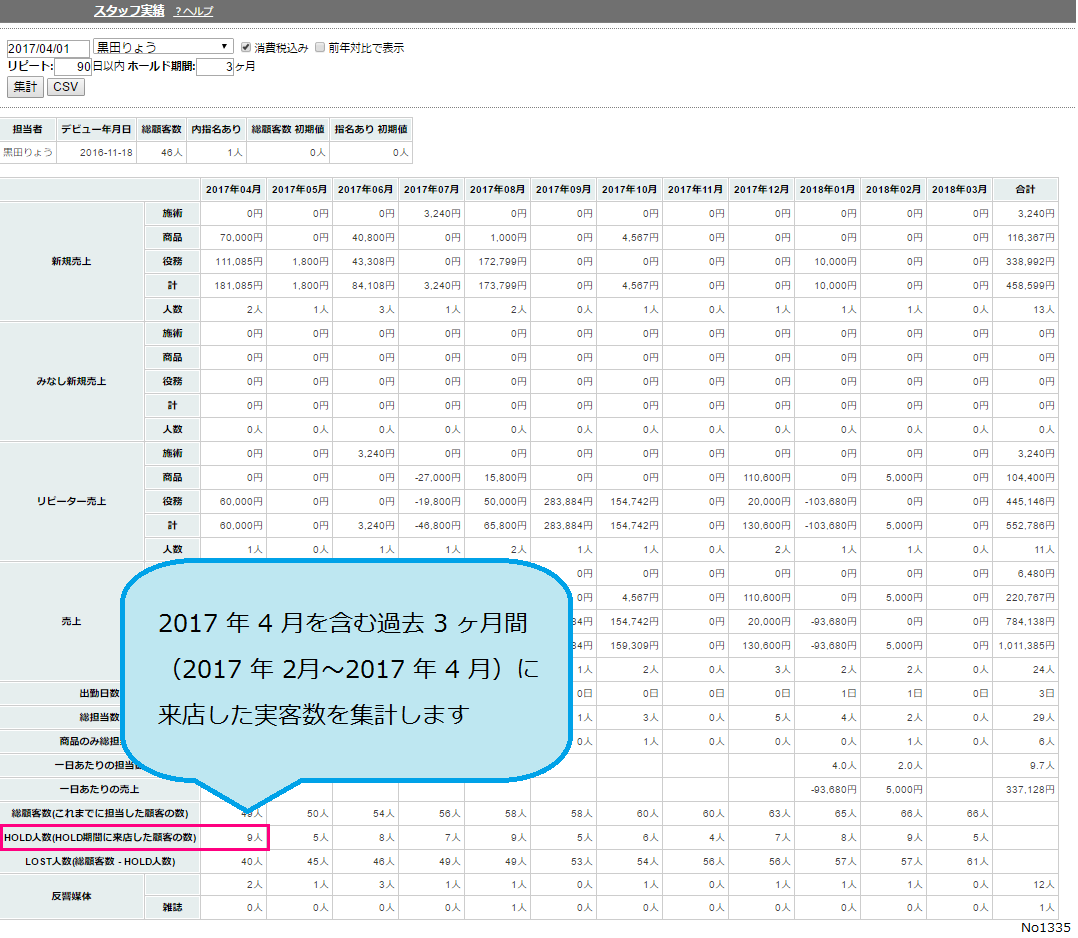Enable the 前年対比で表示 checkbox

(320, 47)
